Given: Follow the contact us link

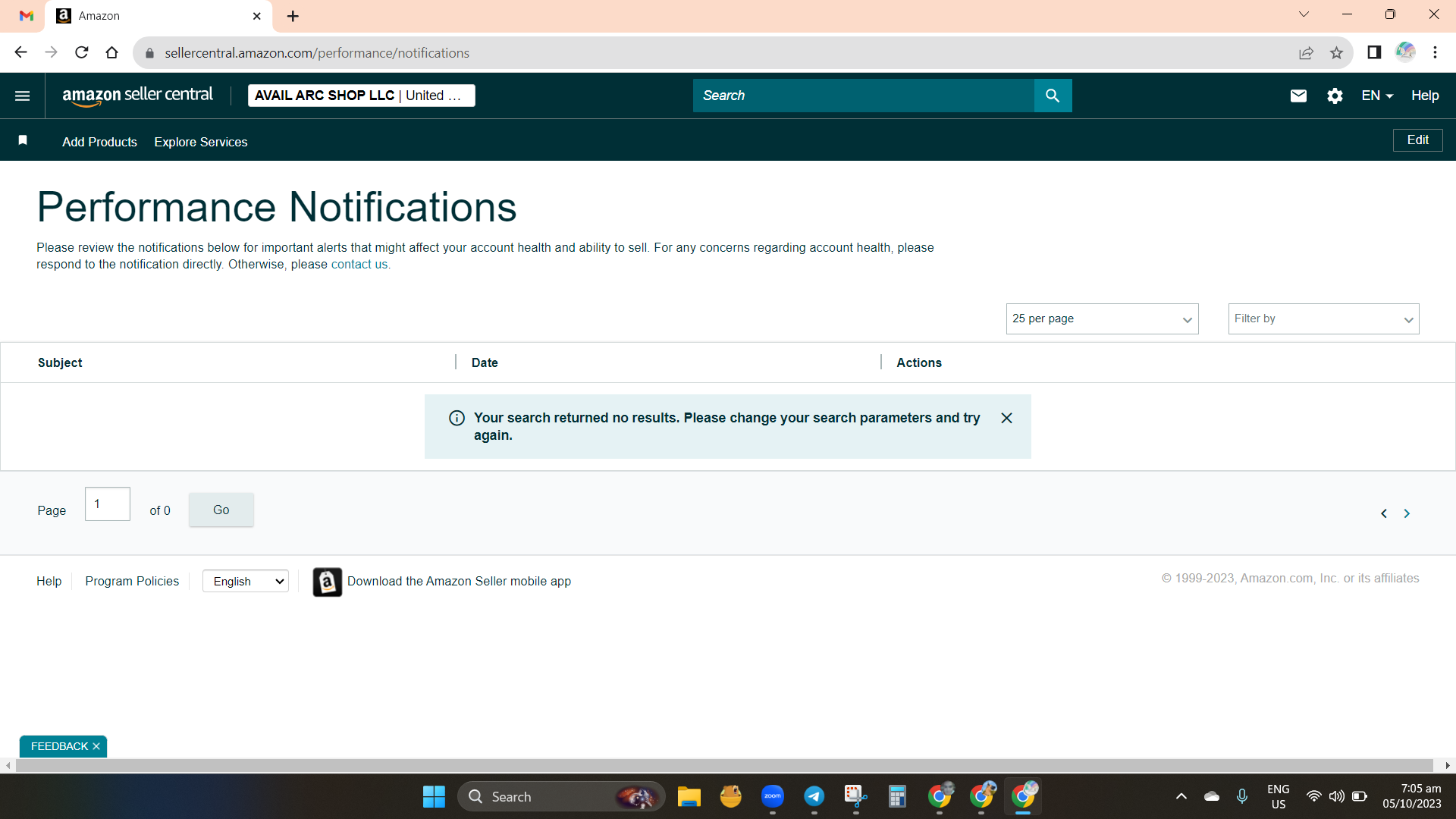Looking at the screenshot, I should (x=359, y=265).
